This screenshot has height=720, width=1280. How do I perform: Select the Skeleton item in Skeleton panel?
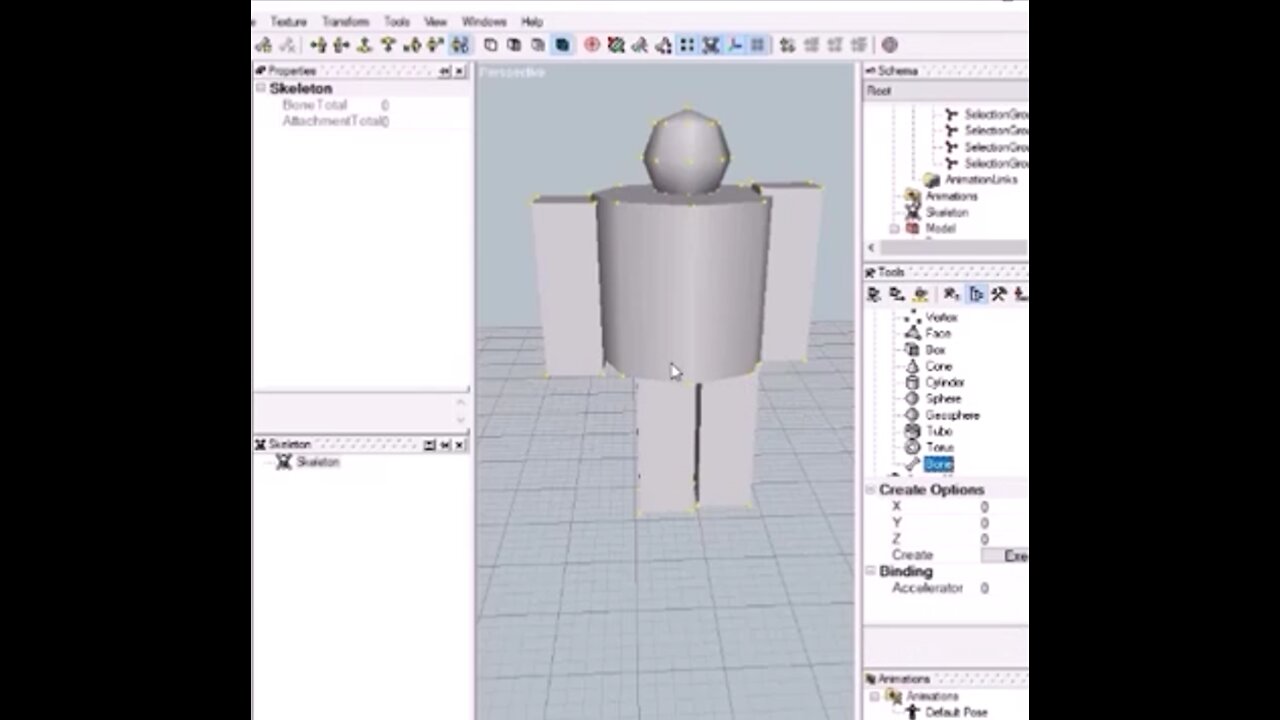pos(317,462)
